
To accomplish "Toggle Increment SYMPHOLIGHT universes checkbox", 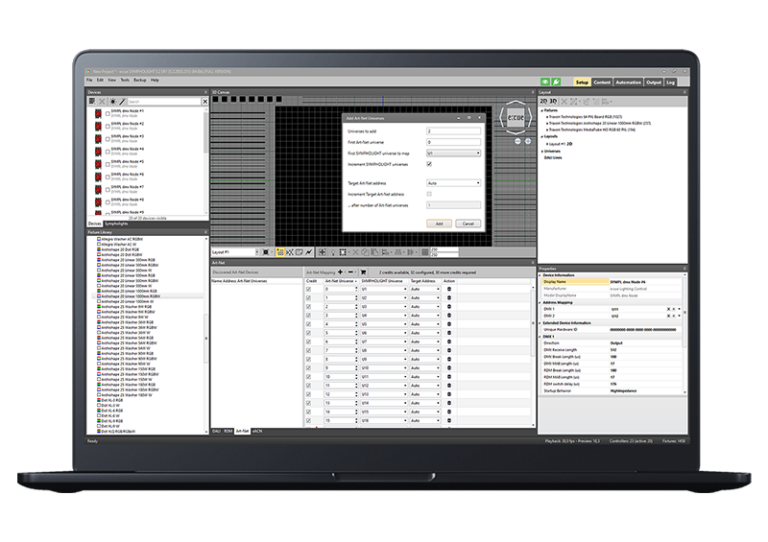I will point(429,163).
